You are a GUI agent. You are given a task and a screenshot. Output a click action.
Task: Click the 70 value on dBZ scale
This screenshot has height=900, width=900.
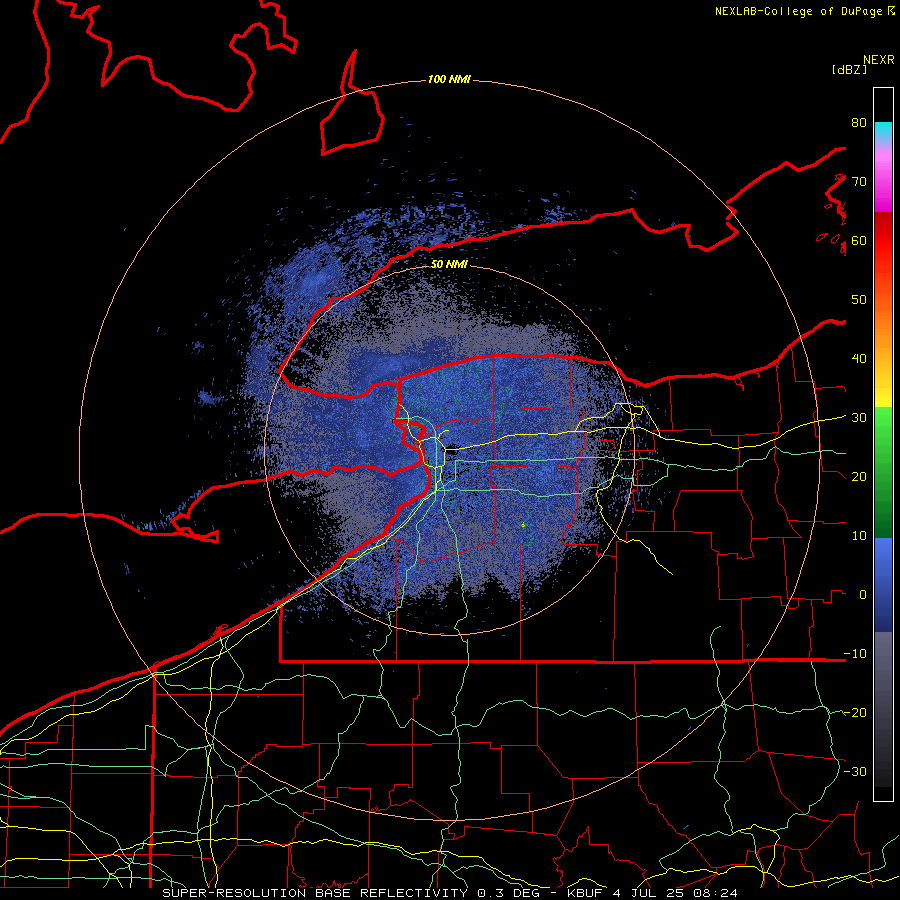[859, 182]
